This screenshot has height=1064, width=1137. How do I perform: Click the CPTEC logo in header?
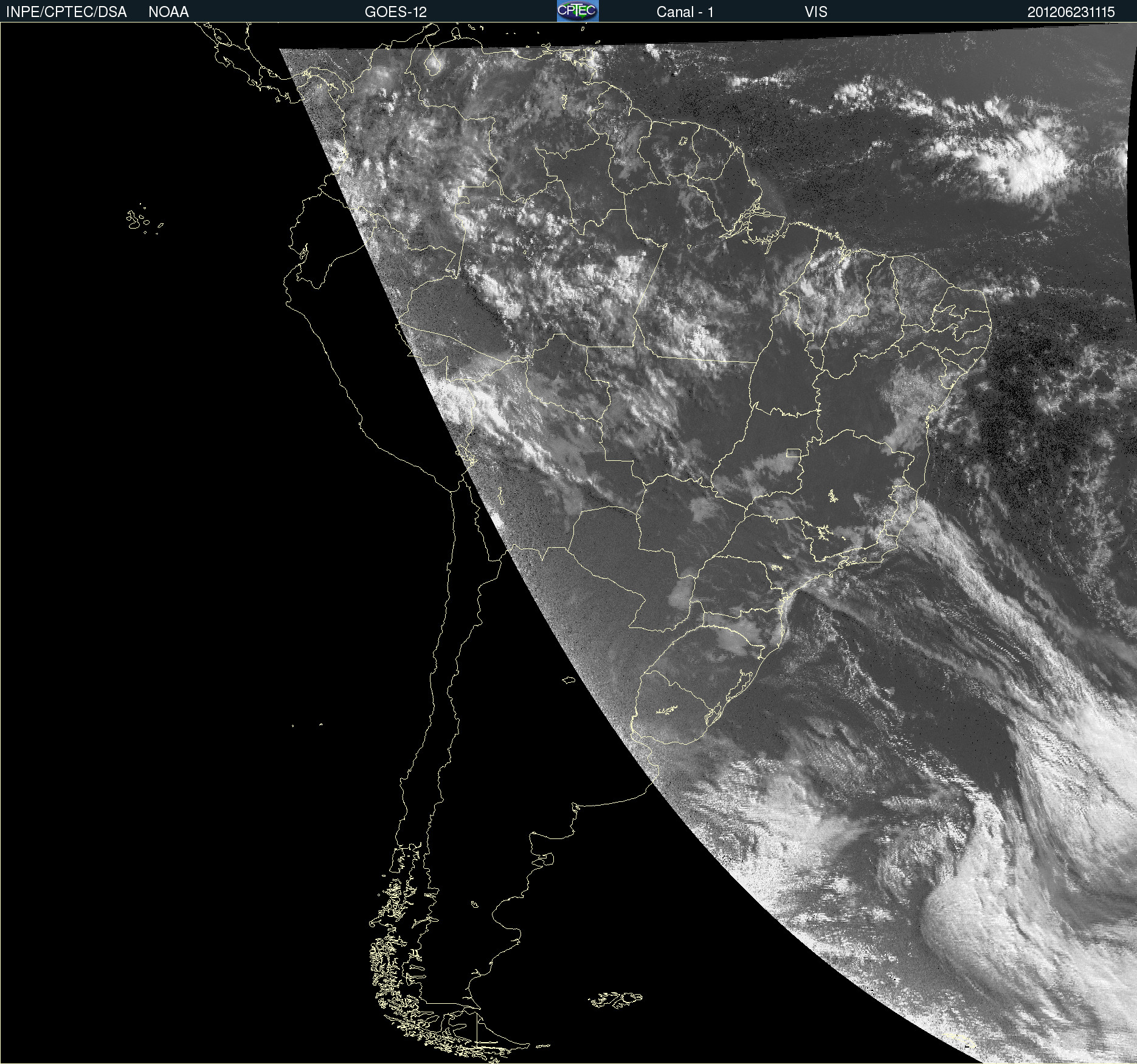coord(578,11)
